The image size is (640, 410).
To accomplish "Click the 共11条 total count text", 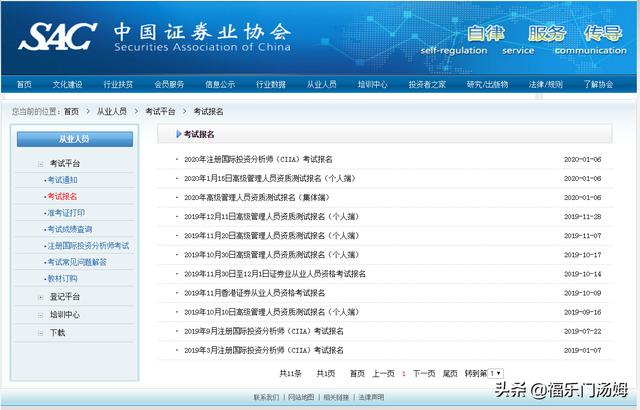I will pos(291,373).
